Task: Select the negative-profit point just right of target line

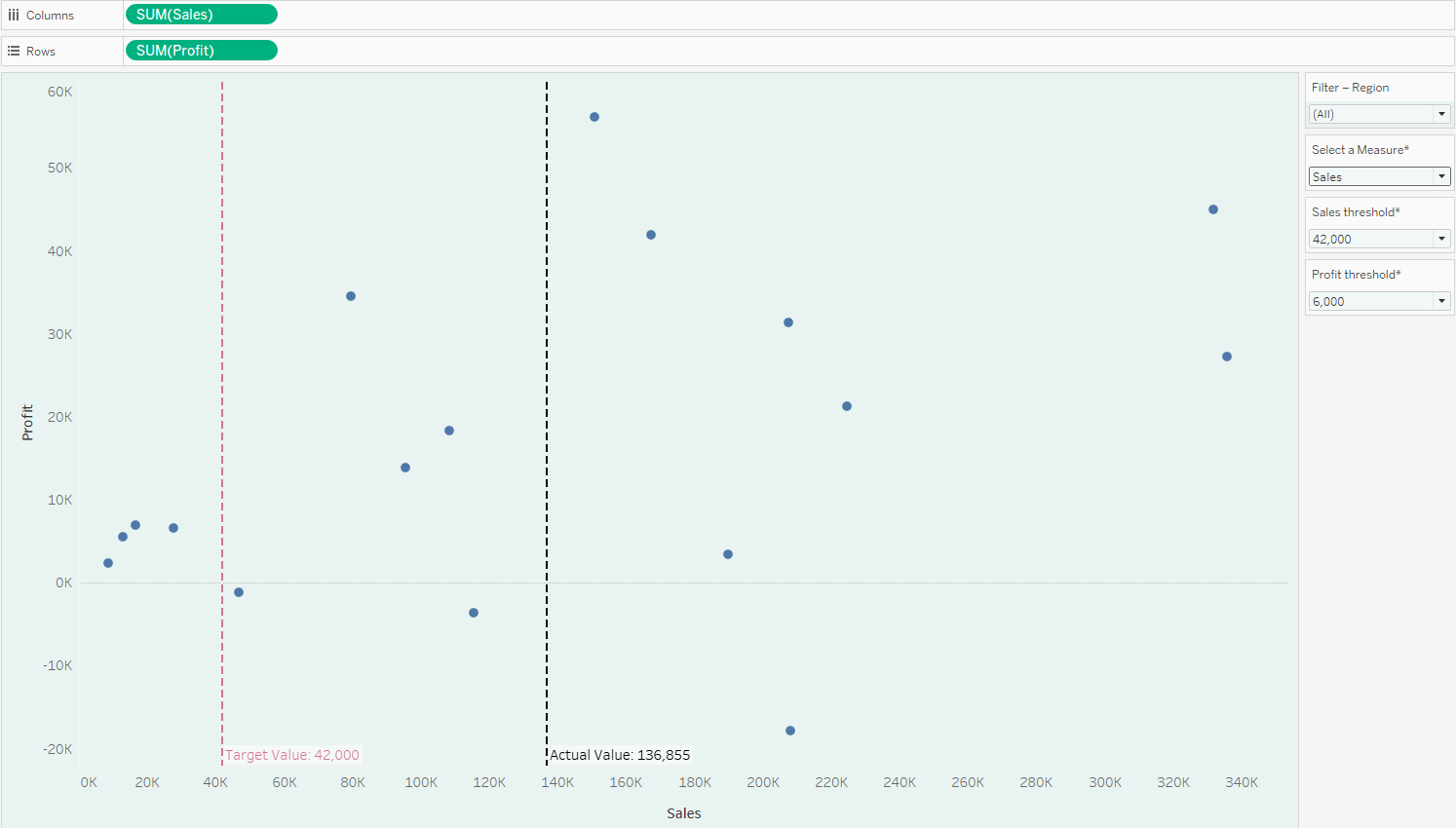Action: click(239, 592)
